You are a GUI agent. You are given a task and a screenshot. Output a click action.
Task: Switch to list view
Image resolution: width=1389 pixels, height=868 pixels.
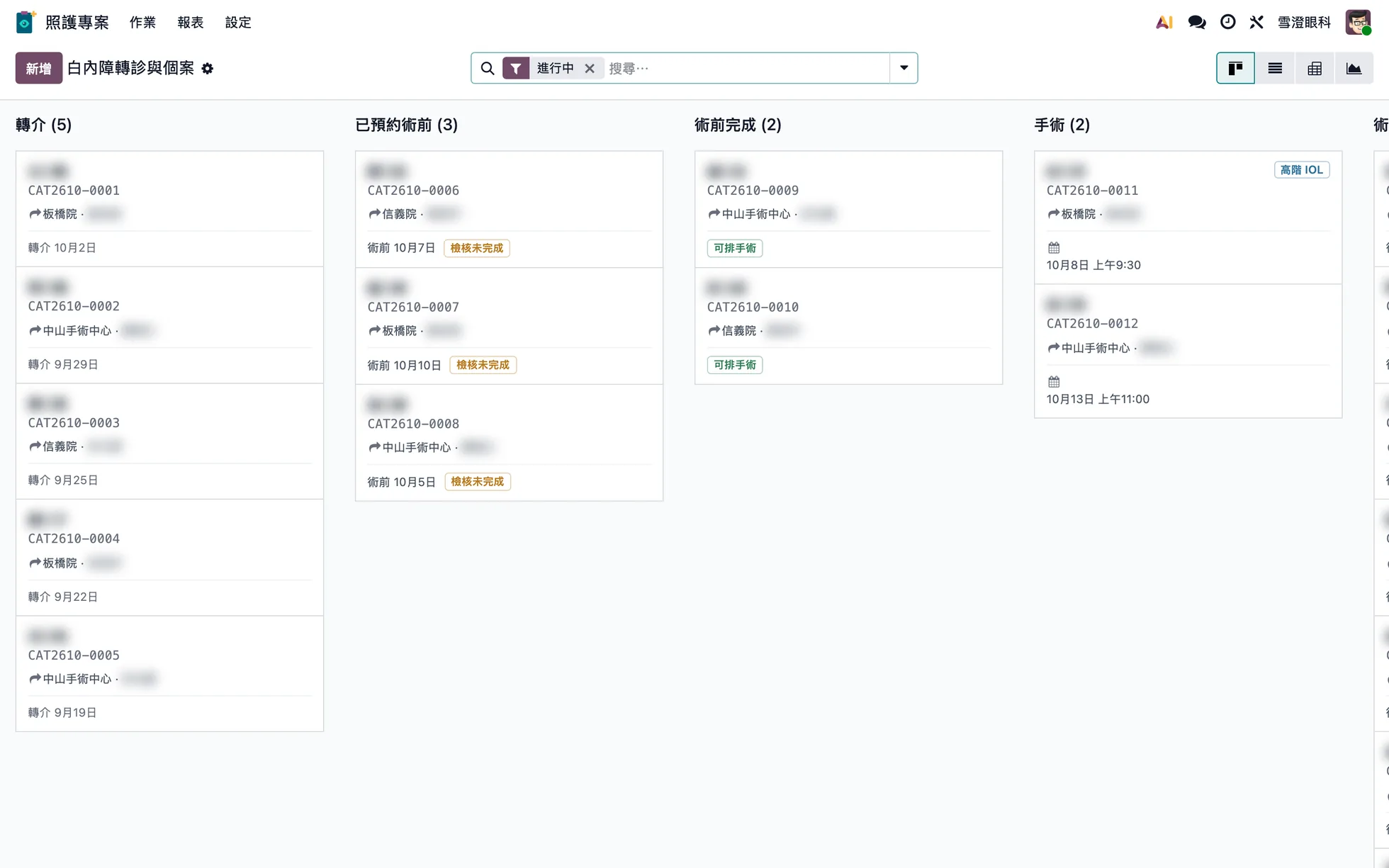(x=1275, y=68)
